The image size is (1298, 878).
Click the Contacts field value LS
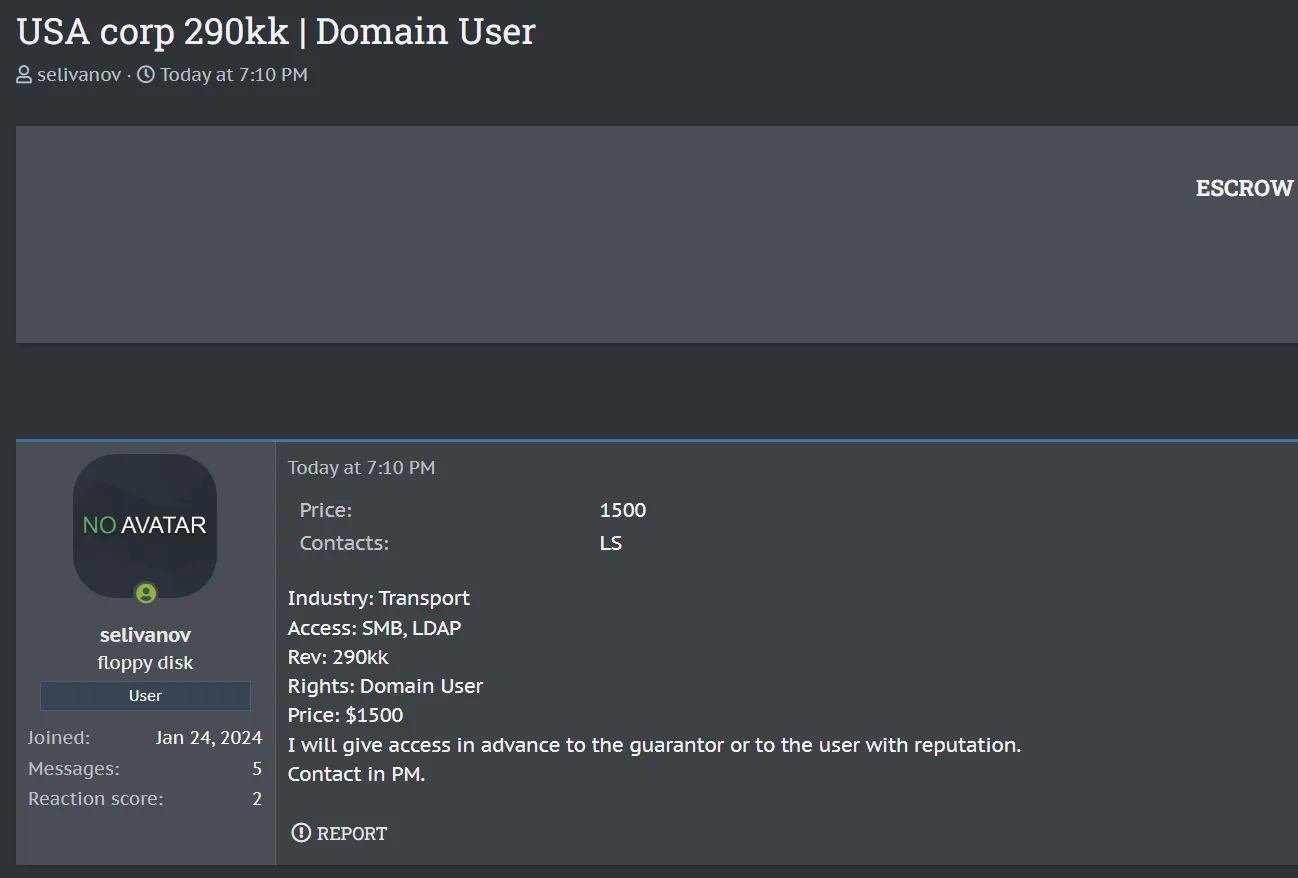point(611,543)
